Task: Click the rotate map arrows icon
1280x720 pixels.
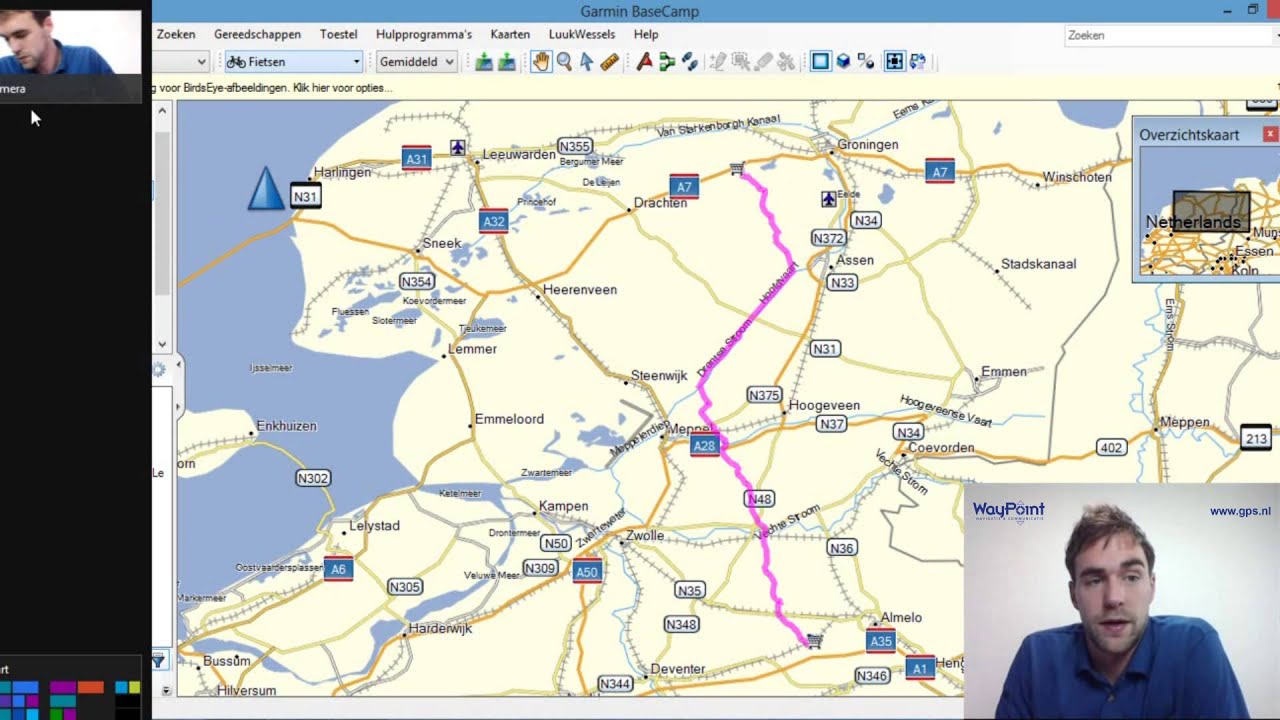Action: (917, 62)
